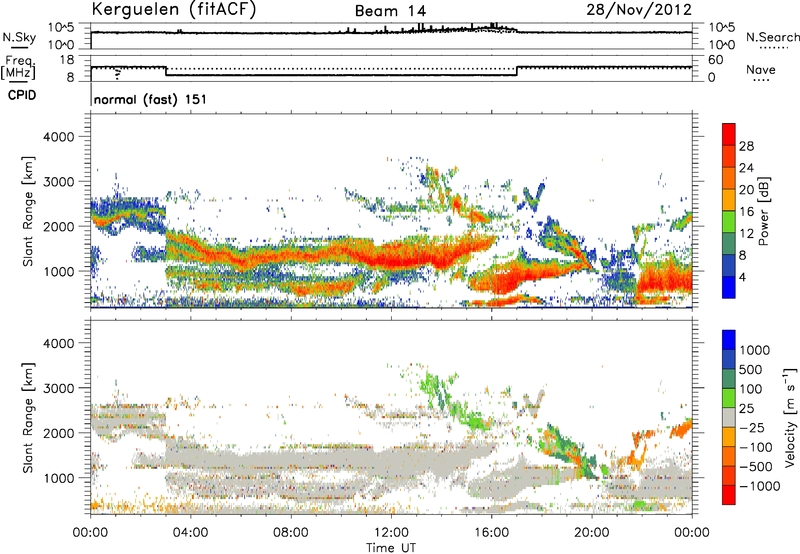
Task: Click the blue bottom of the power colorbar
Action: (729, 287)
